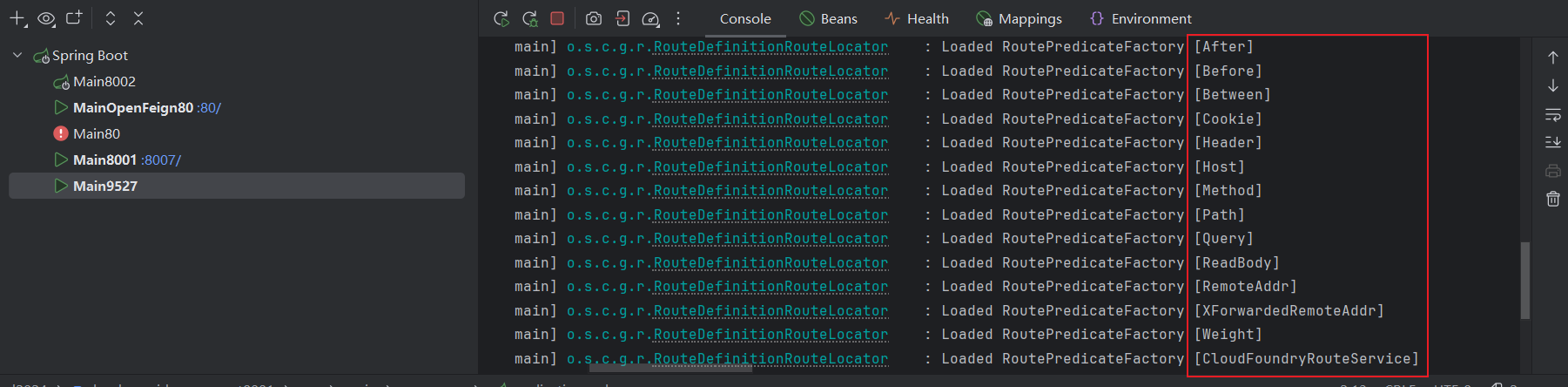
Task: Expand all services in the tree
Action: click(111, 18)
